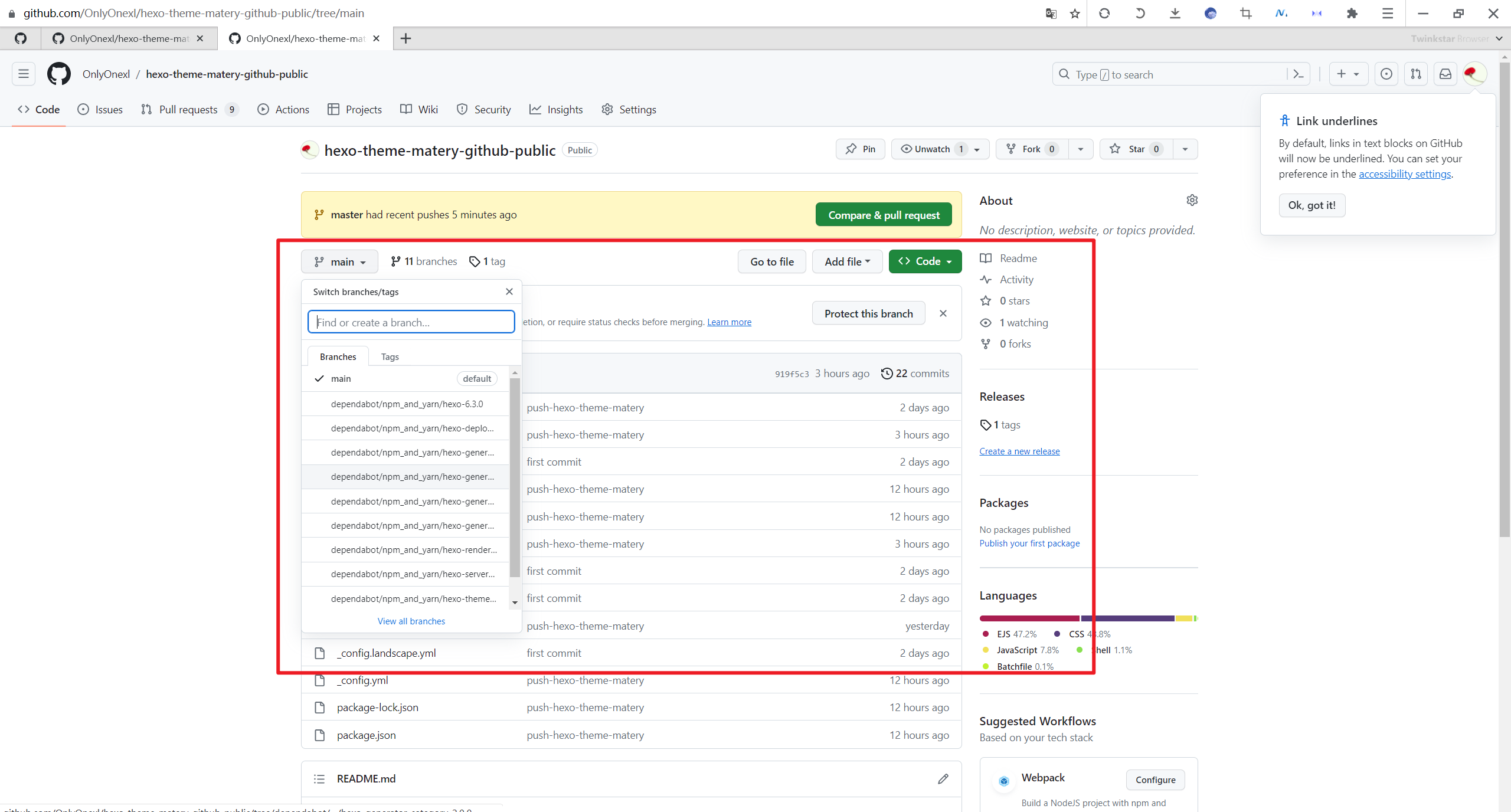The image size is (1511, 812).
Task: Open the notifications inbox icon
Action: pyautogui.click(x=1445, y=74)
